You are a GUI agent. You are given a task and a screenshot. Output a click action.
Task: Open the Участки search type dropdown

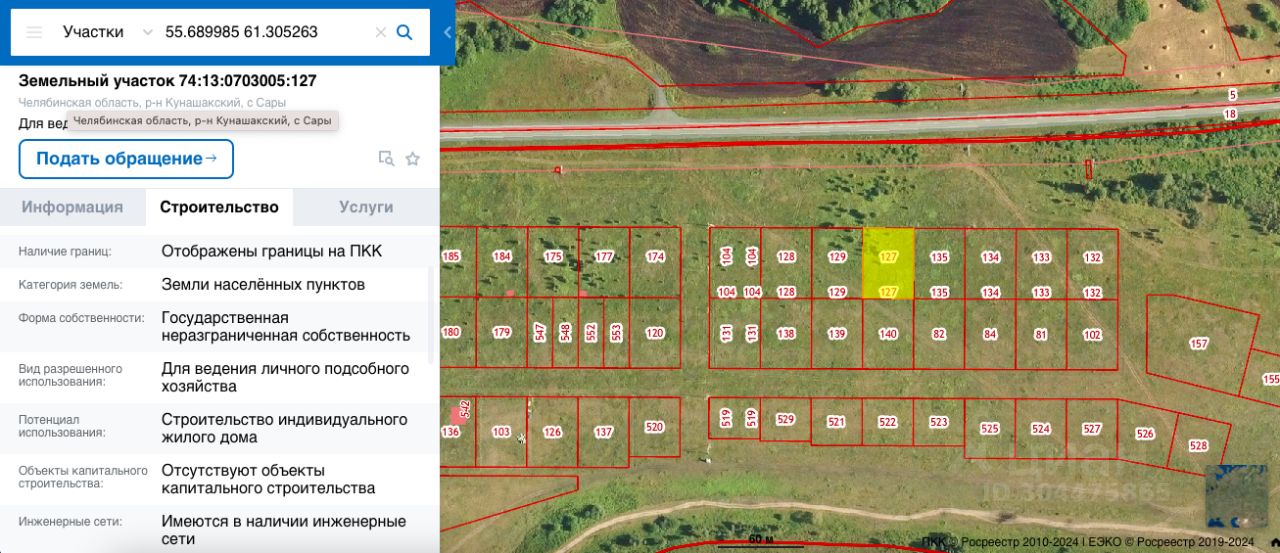tap(107, 32)
